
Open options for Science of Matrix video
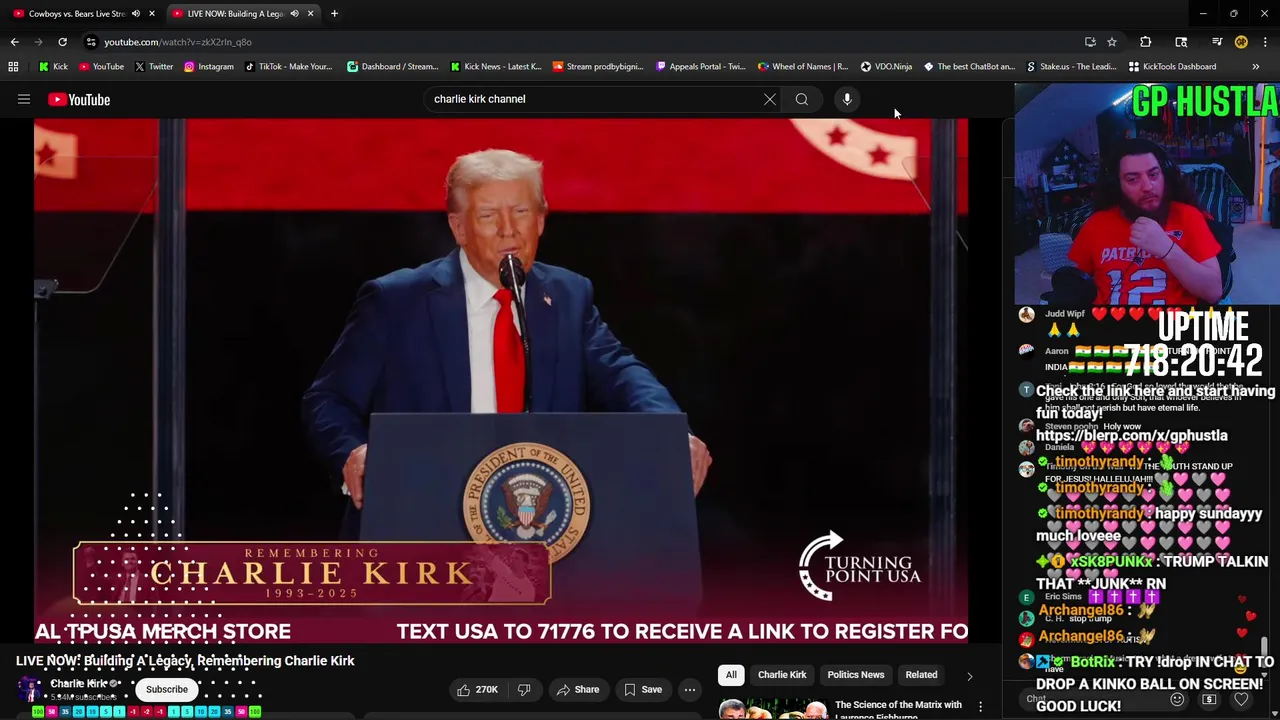pos(980,707)
